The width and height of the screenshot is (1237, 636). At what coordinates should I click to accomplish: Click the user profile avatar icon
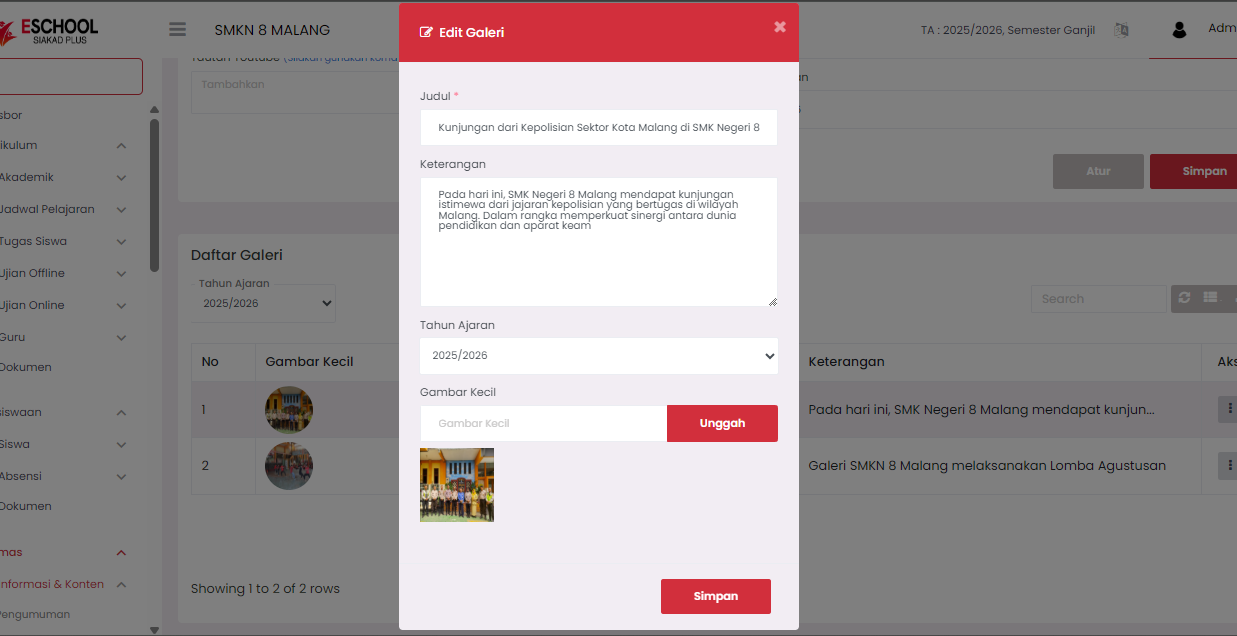tap(1179, 30)
